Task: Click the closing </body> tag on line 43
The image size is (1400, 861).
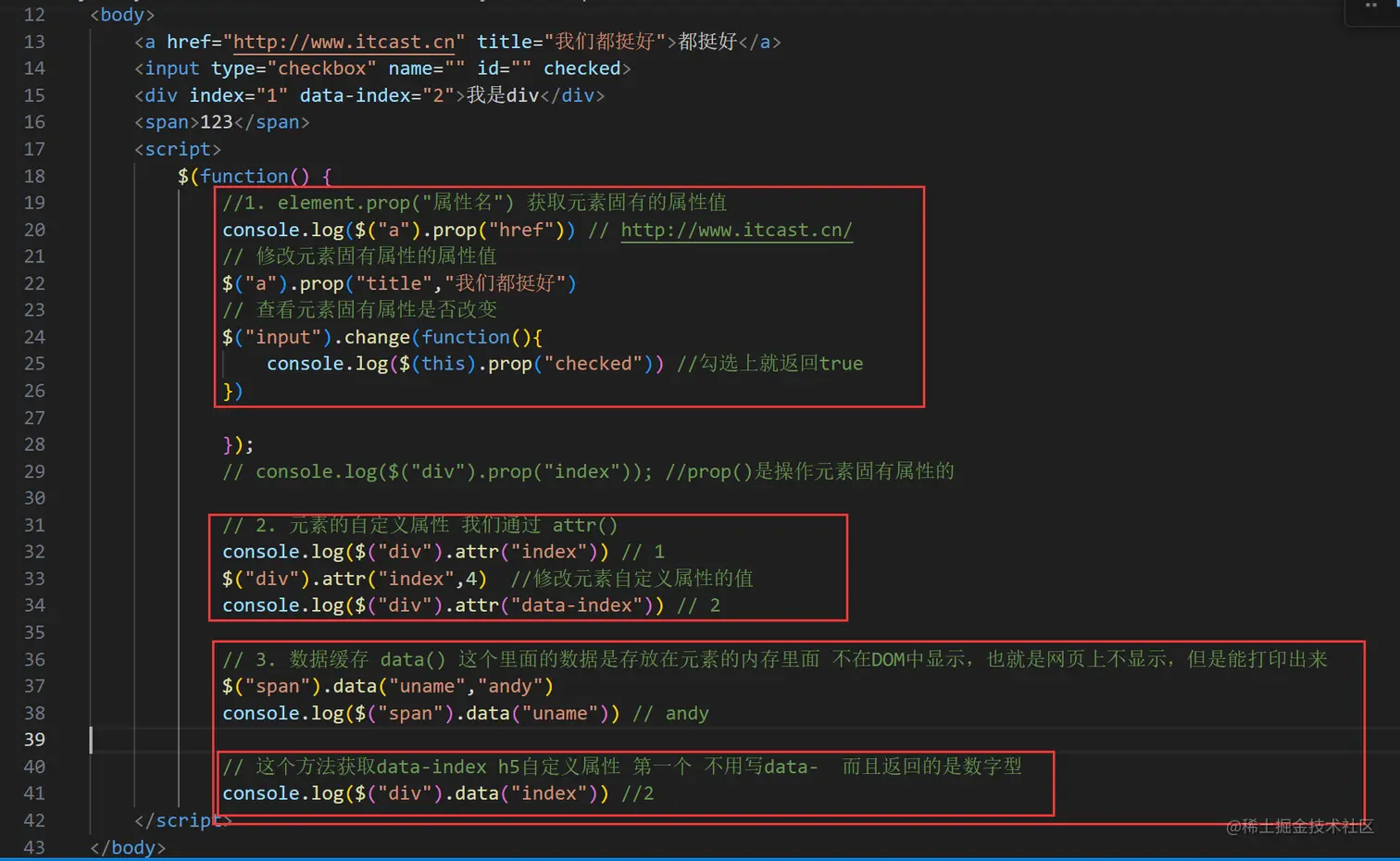Action: (x=128, y=847)
